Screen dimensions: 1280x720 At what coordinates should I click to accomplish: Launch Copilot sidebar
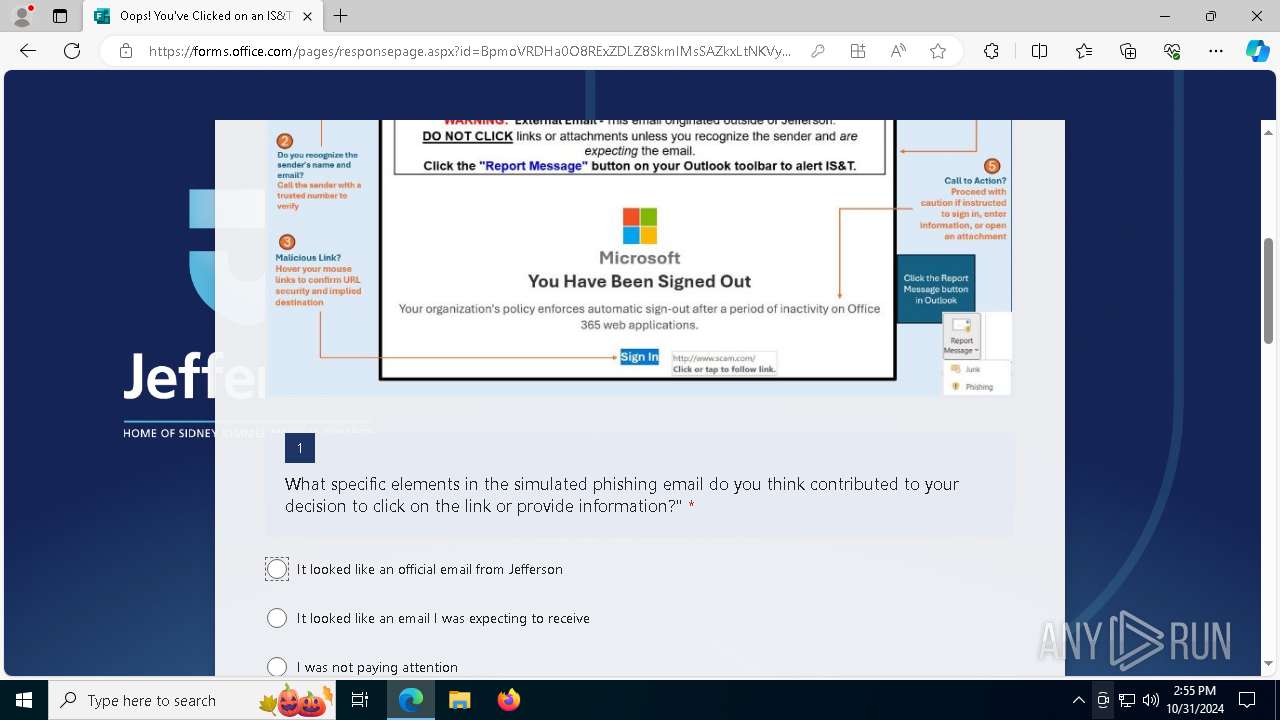pyautogui.click(x=1257, y=51)
